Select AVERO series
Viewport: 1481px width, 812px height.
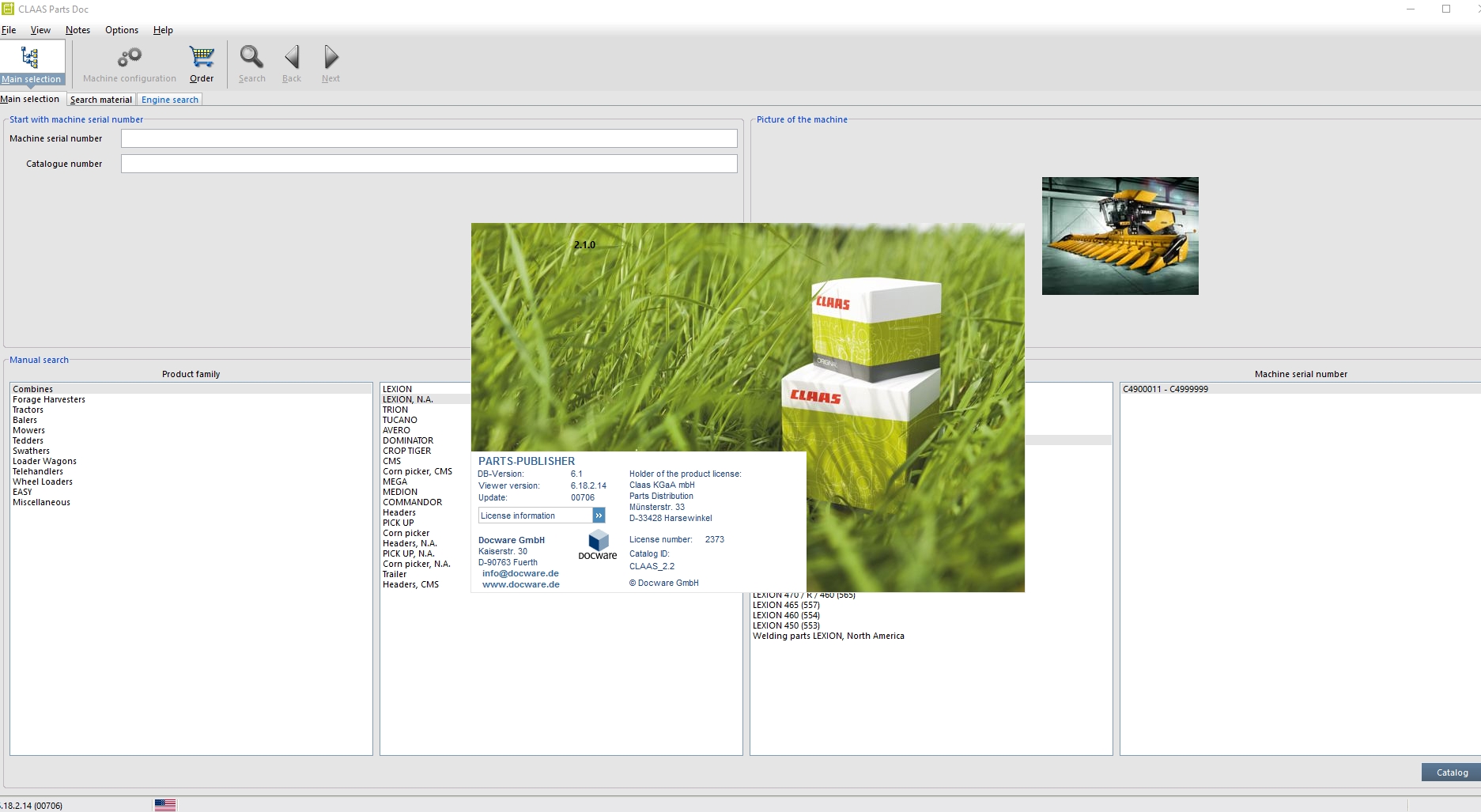(426, 430)
